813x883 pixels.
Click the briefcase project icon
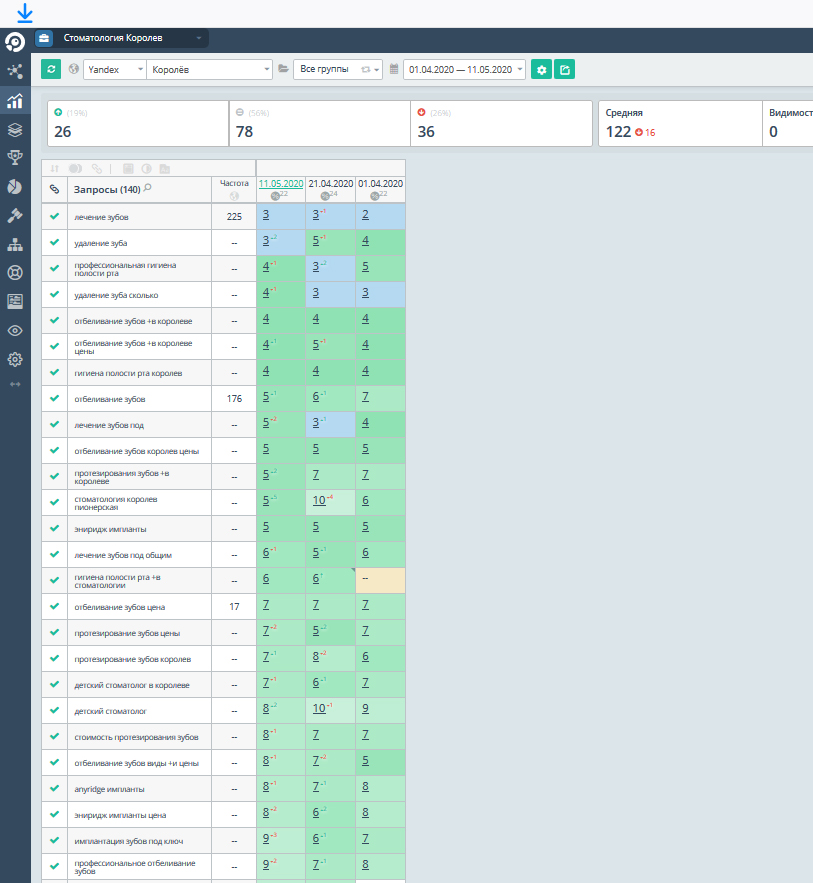[x=44, y=38]
